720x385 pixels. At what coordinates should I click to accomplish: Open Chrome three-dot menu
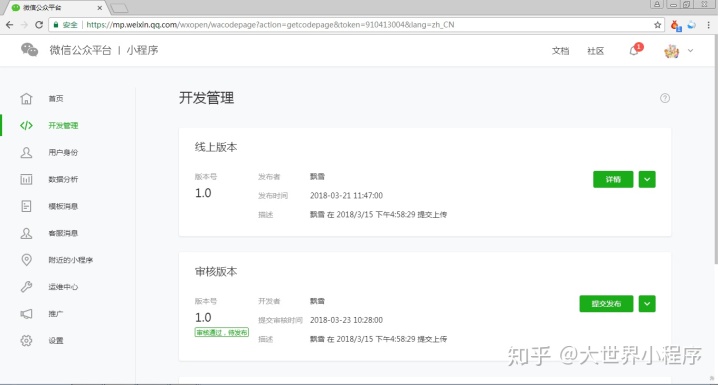[x=709, y=25]
